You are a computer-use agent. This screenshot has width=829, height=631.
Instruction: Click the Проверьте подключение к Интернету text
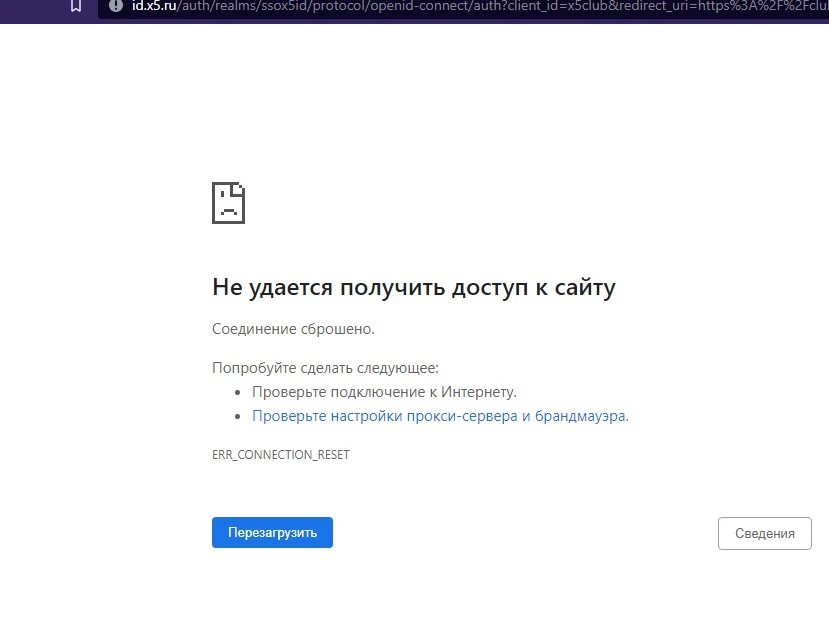(384, 392)
